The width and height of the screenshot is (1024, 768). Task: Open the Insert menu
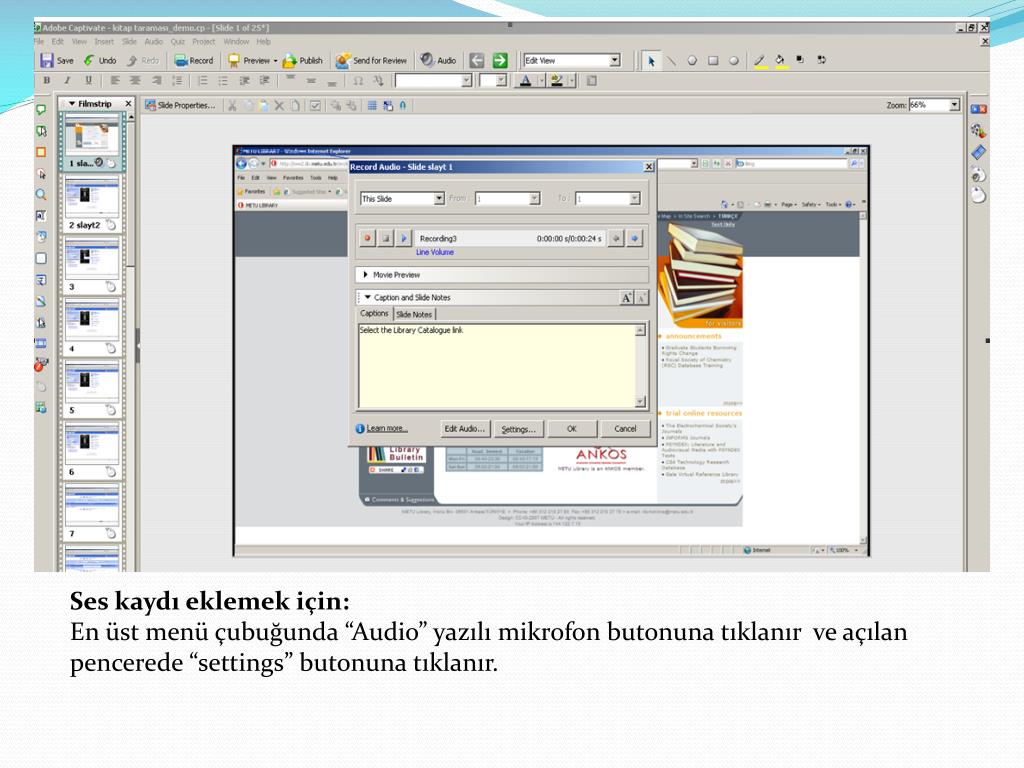[104, 41]
